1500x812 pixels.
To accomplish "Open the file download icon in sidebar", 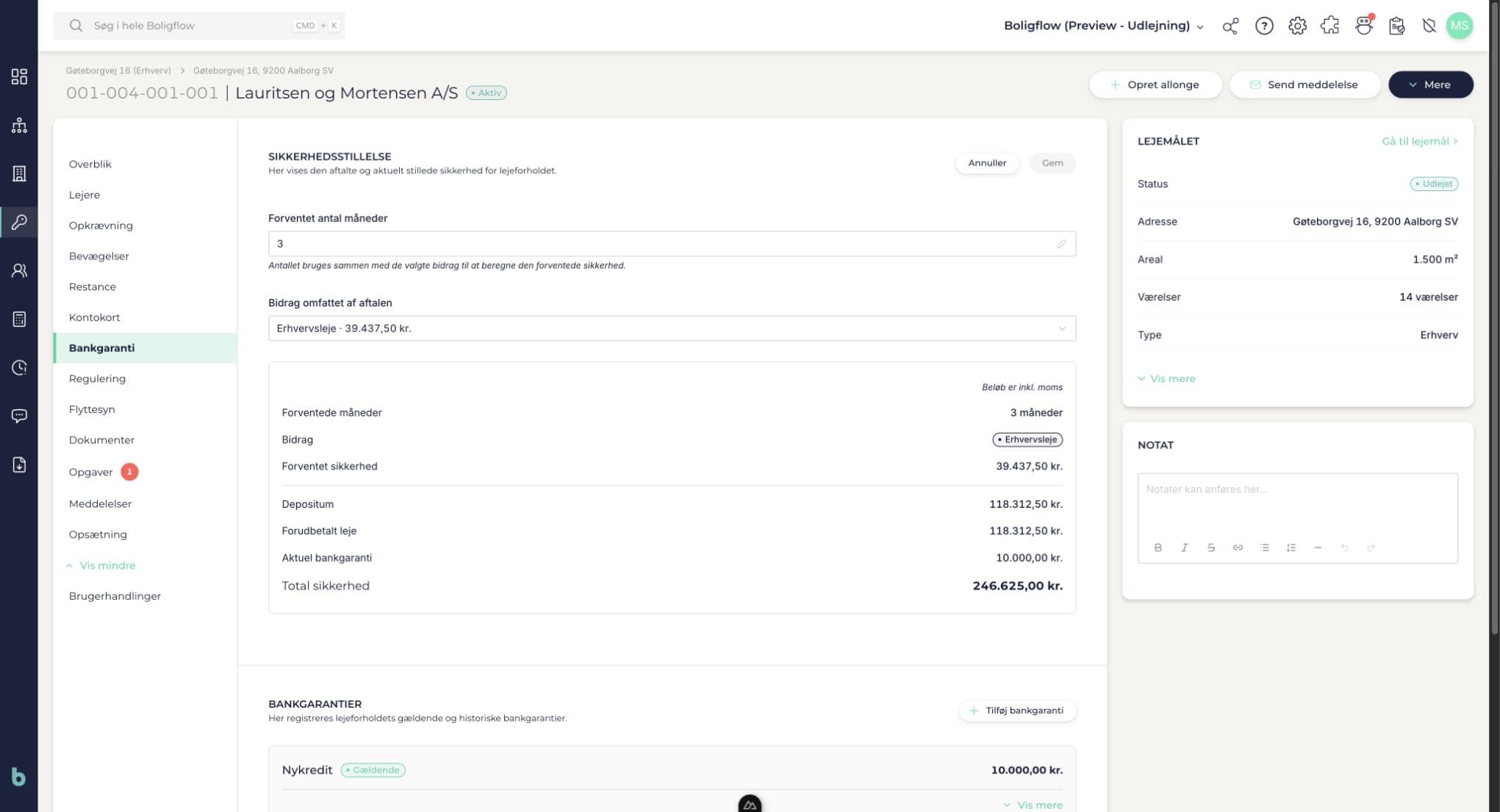I will (x=19, y=464).
